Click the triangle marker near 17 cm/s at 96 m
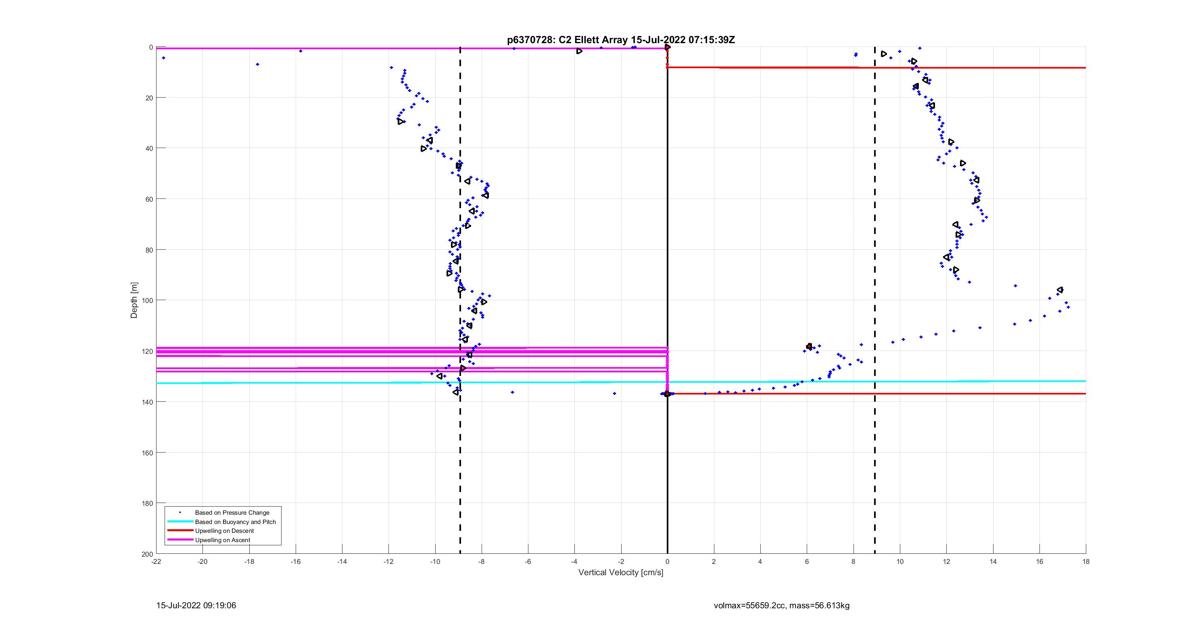This screenshot has width=1200, height=622. coord(1060,290)
